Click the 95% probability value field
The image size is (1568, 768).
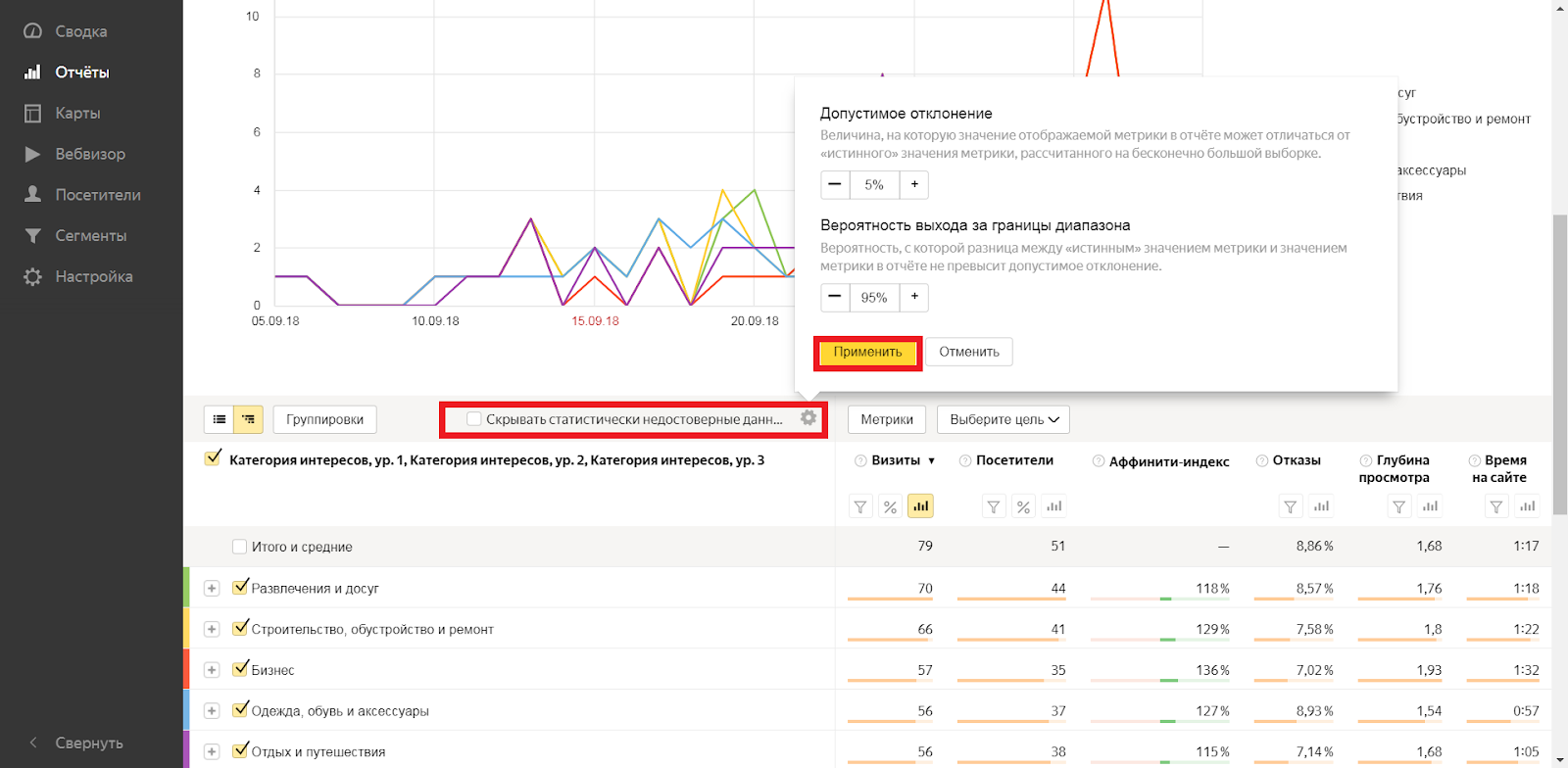click(874, 297)
